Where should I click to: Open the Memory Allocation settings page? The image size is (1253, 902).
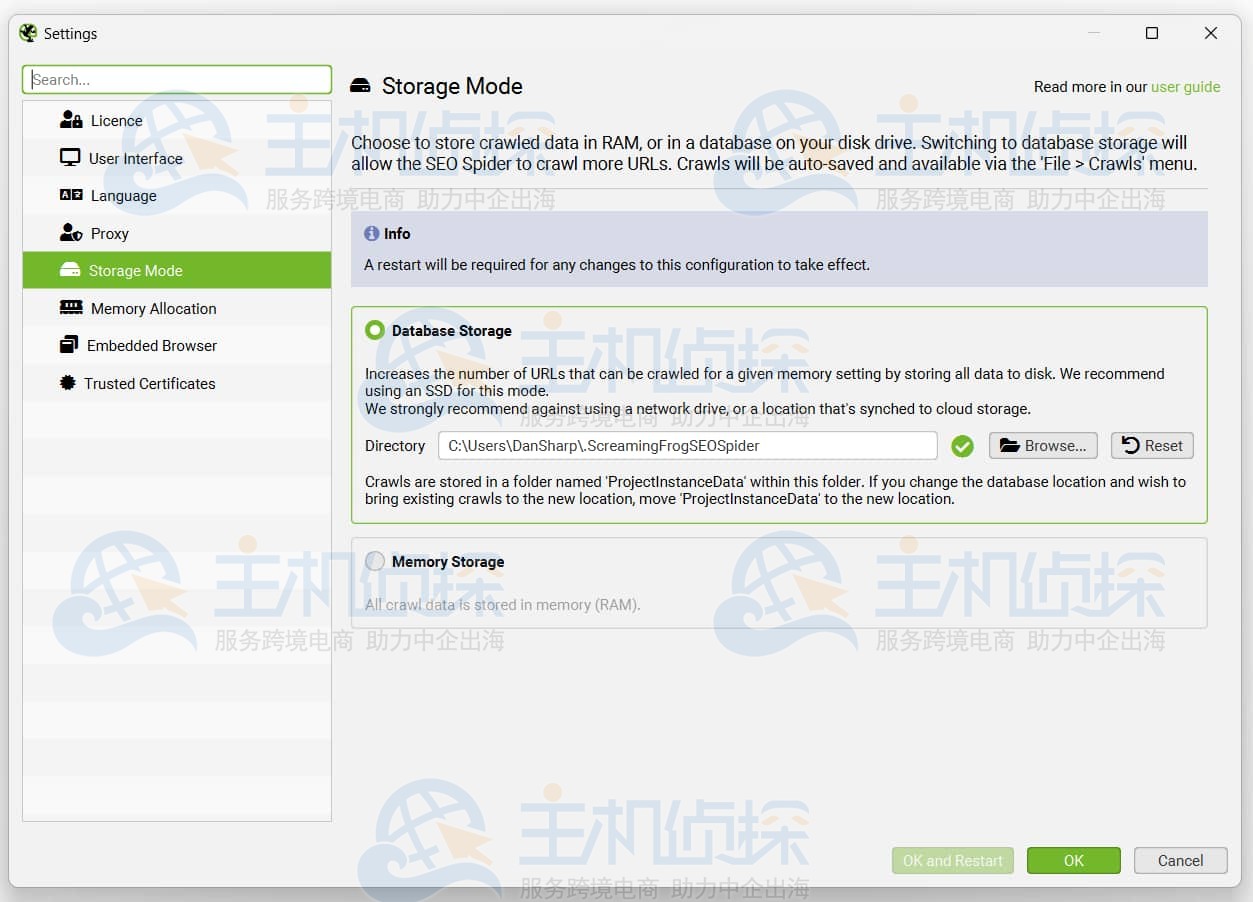tap(153, 308)
